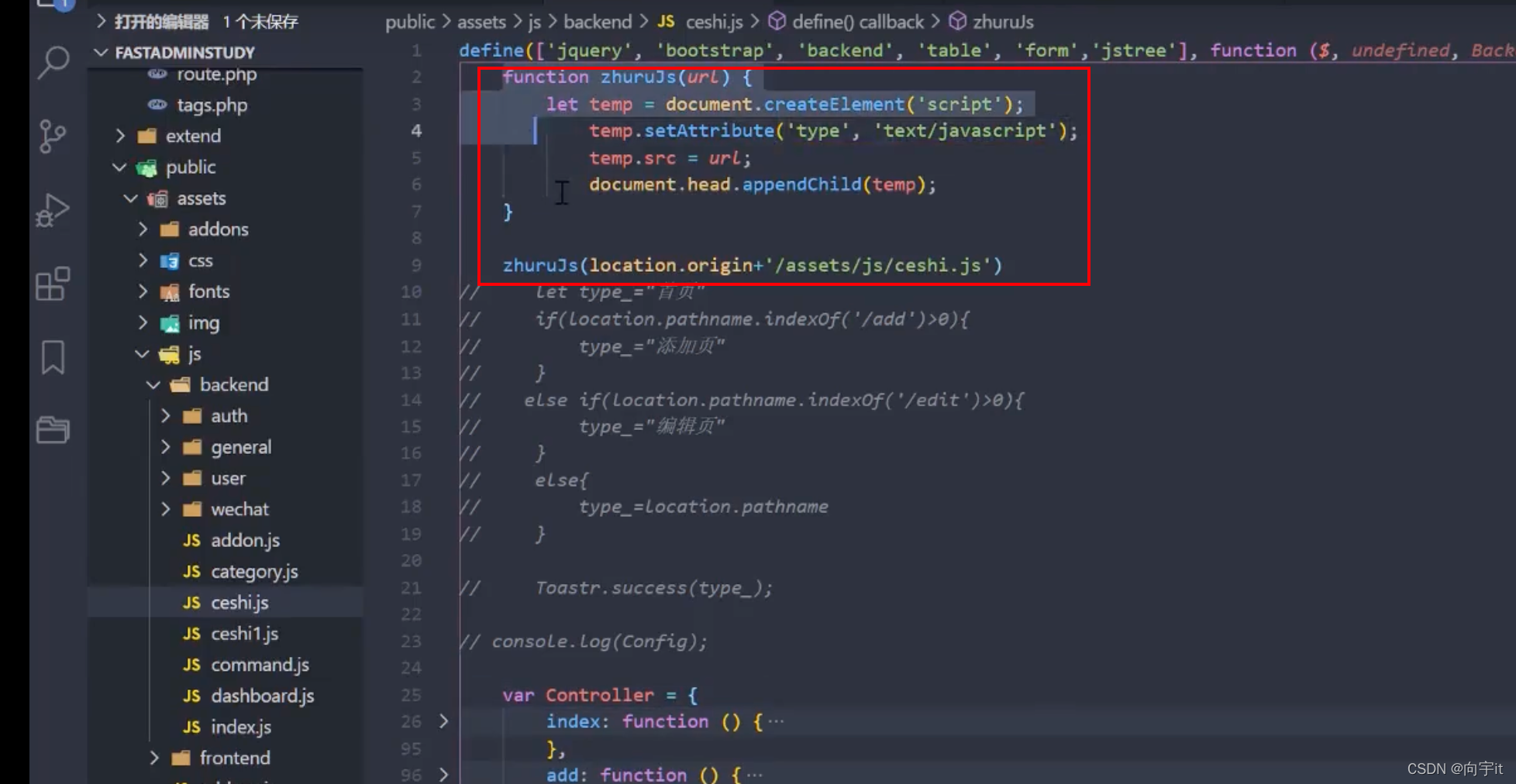Click backend in the breadcrumb bar
Screen dimensions: 1516x784
pos(598,22)
